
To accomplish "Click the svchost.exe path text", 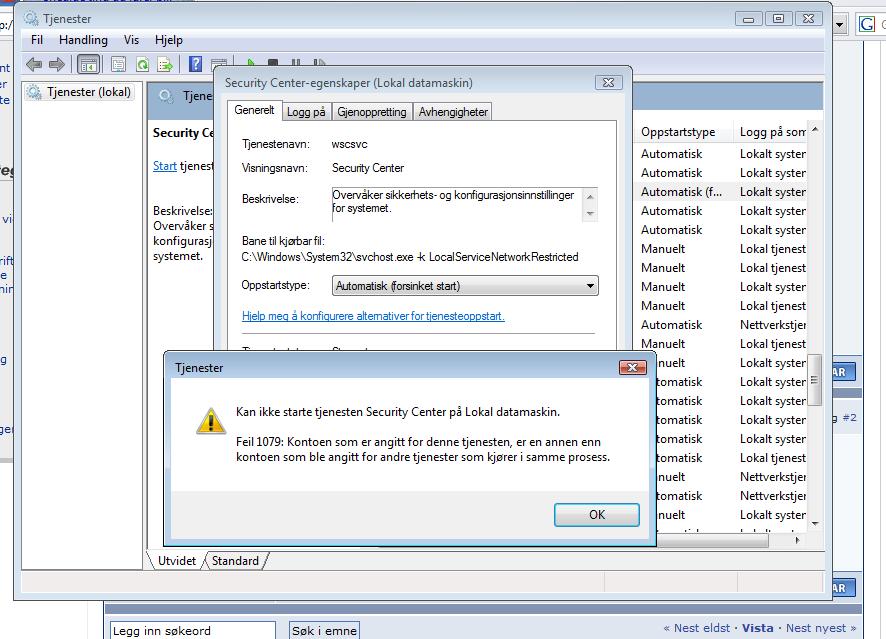I will tap(410, 257).
